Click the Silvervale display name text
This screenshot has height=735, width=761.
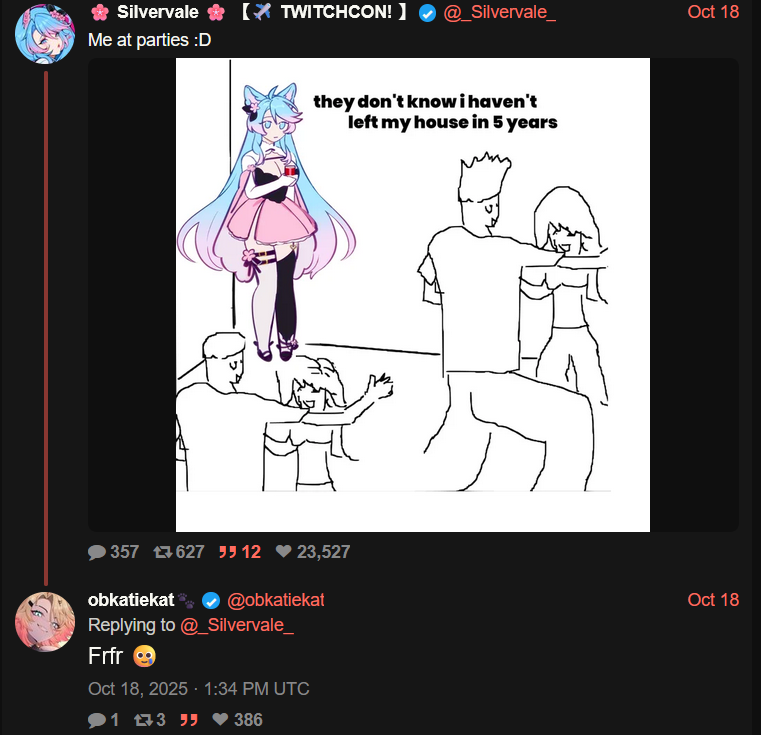[x=158, y=12]
